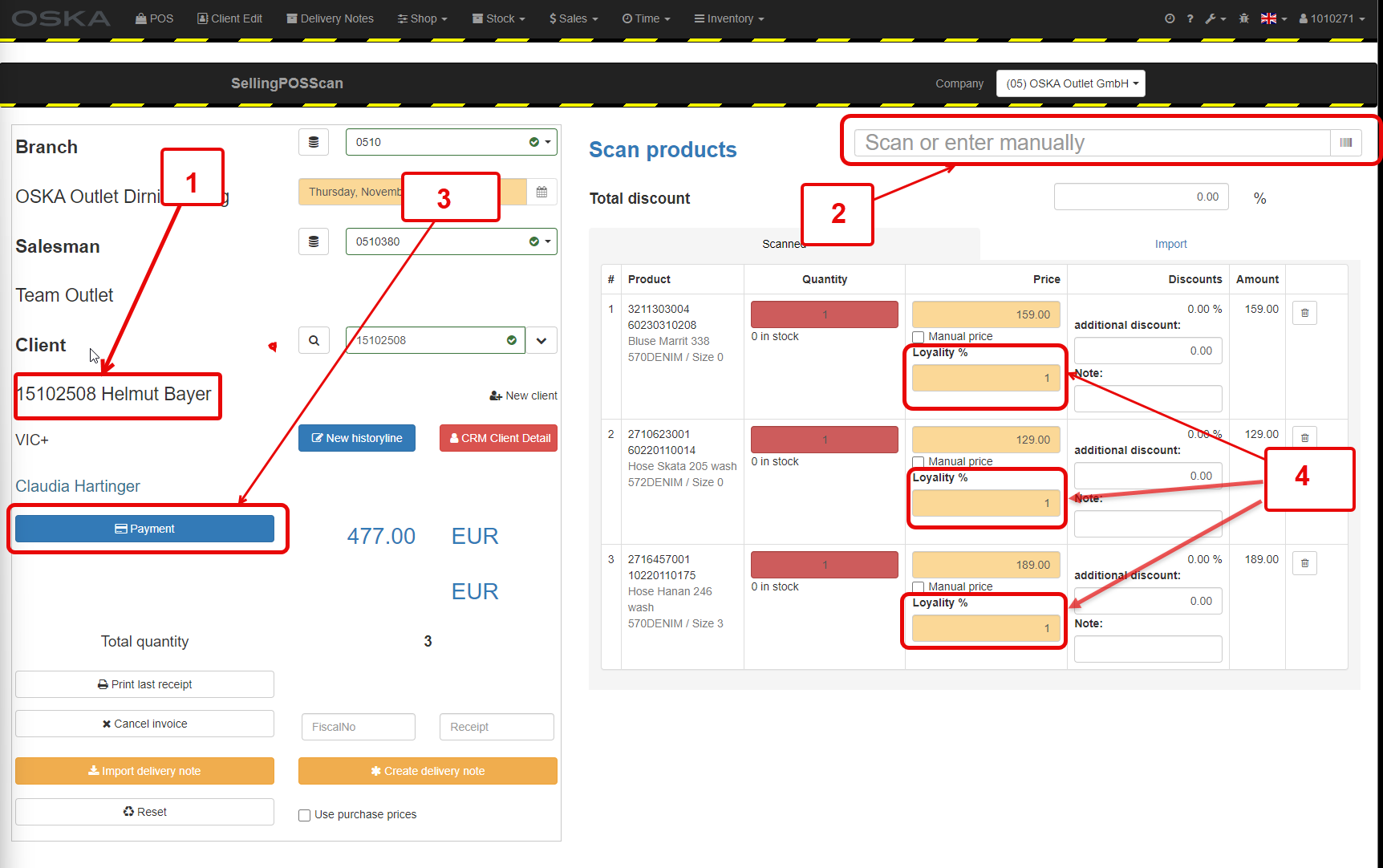Viewport: 1383px width, 868px height.
Task: Enable Use purchase prices checkbox
Action: pos(305,815)
